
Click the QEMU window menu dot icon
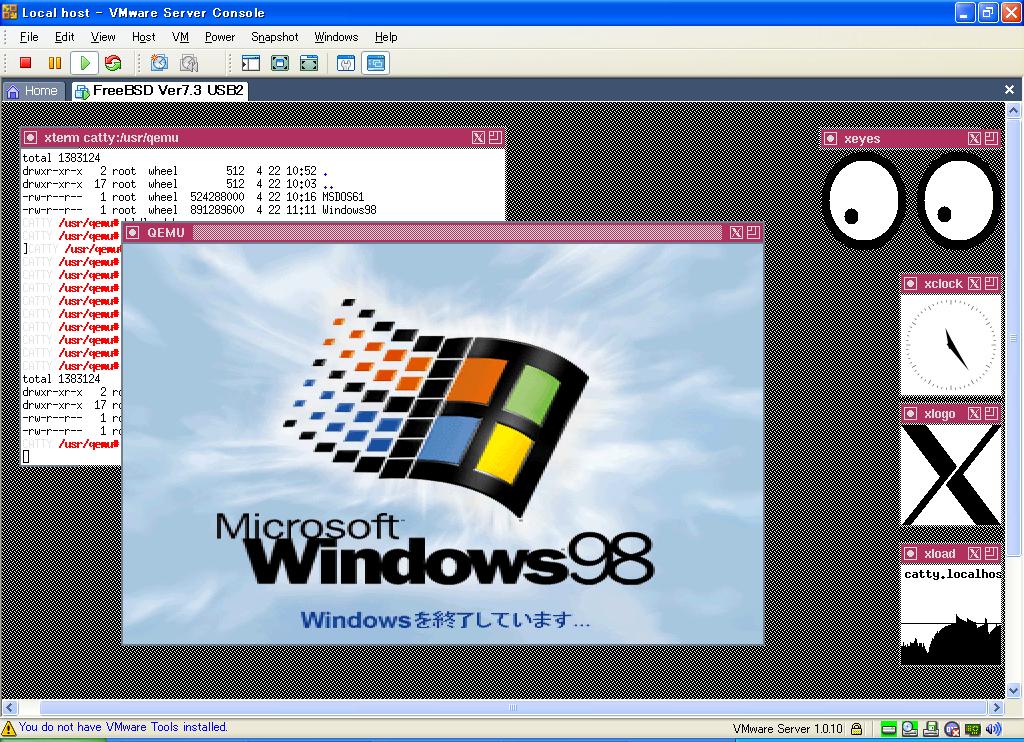[133, 233]
